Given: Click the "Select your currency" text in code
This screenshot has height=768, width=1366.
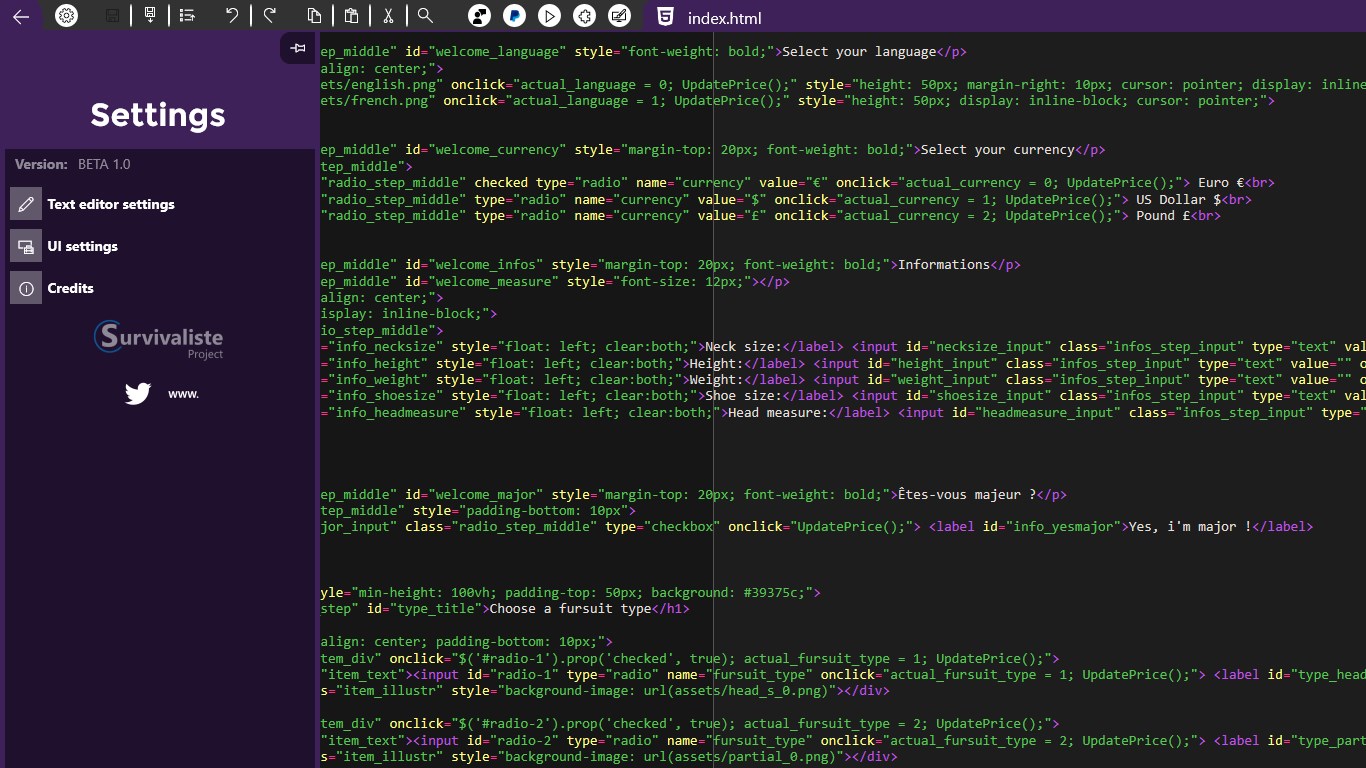Looking at the screenshot, I should point(997,150).
